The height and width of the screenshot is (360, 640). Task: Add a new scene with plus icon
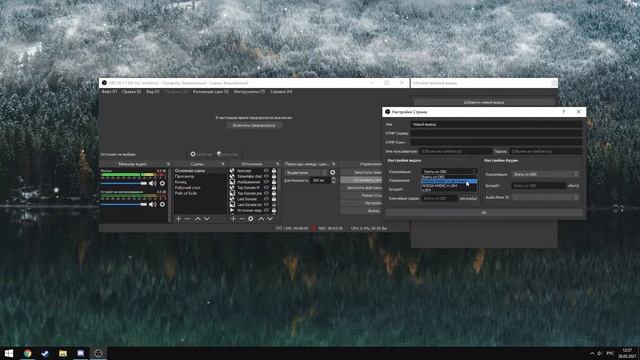click(x=178, y=219)
